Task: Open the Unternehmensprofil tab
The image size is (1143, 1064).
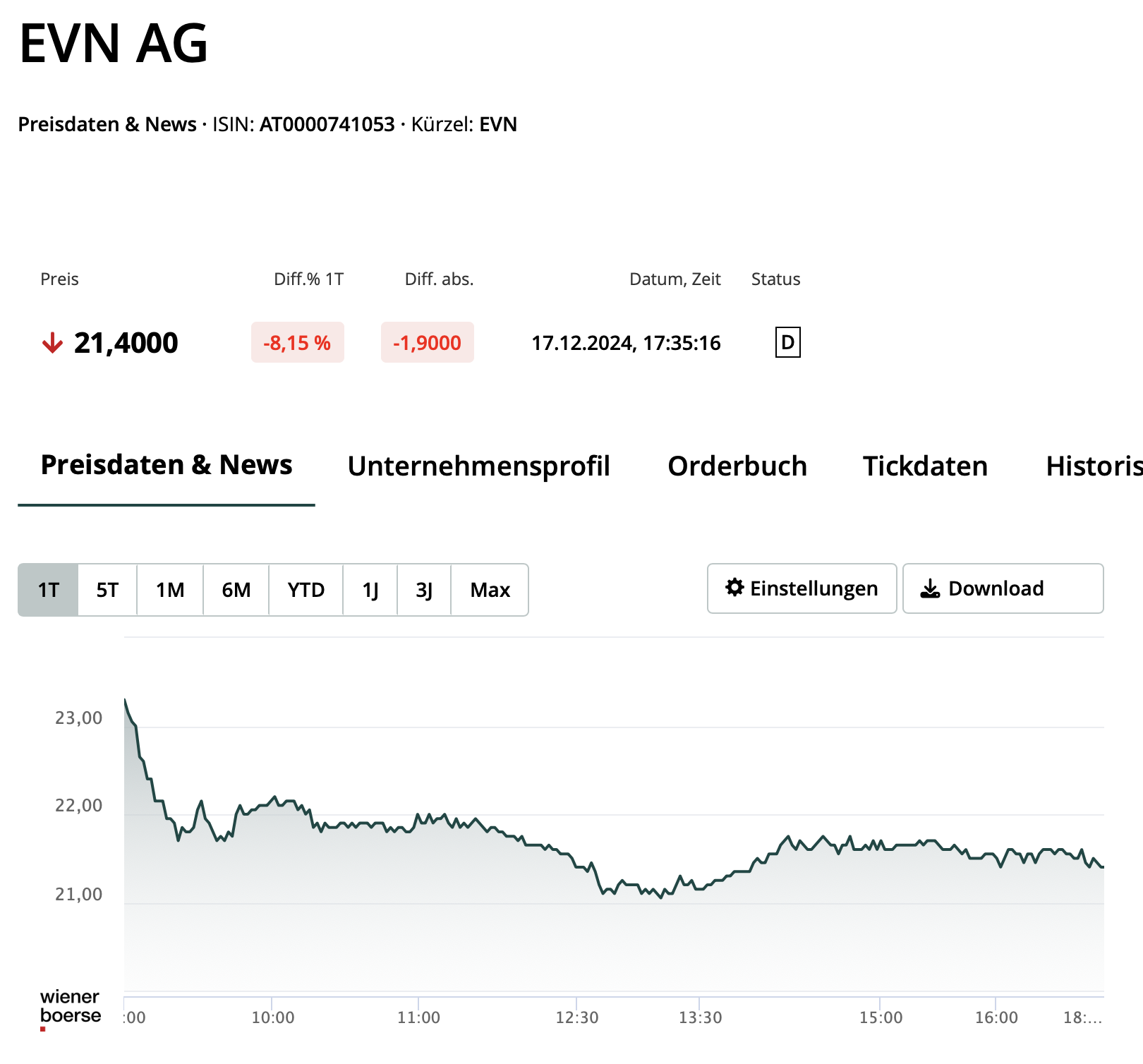Action: pyautogui.click(x=478, y=466)
